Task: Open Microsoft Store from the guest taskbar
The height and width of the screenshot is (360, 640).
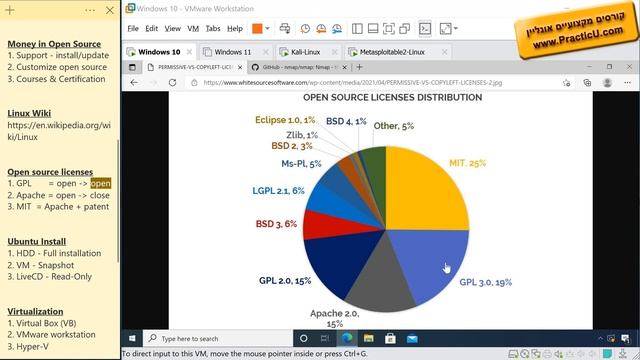Action: [x=390, y=338]
